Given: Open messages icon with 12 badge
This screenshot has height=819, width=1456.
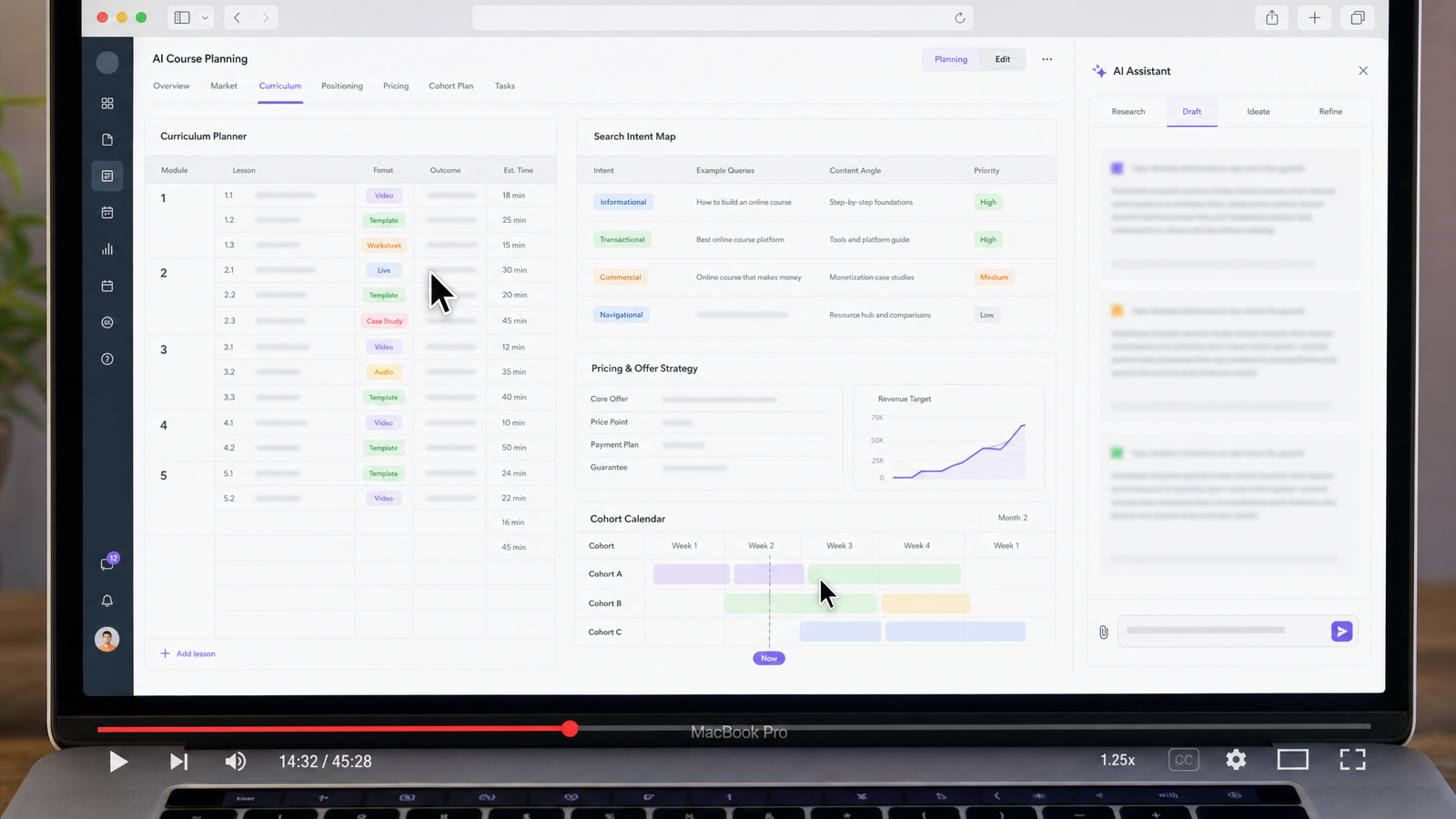Looking at the screenshot, I should pyautogui.click(x=108, y=562).
